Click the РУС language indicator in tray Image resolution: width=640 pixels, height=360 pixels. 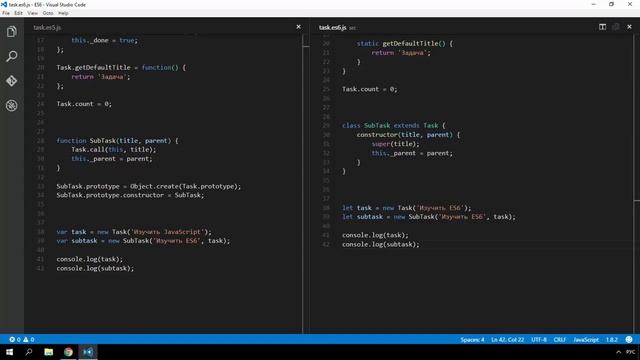(x=631, y=352)
